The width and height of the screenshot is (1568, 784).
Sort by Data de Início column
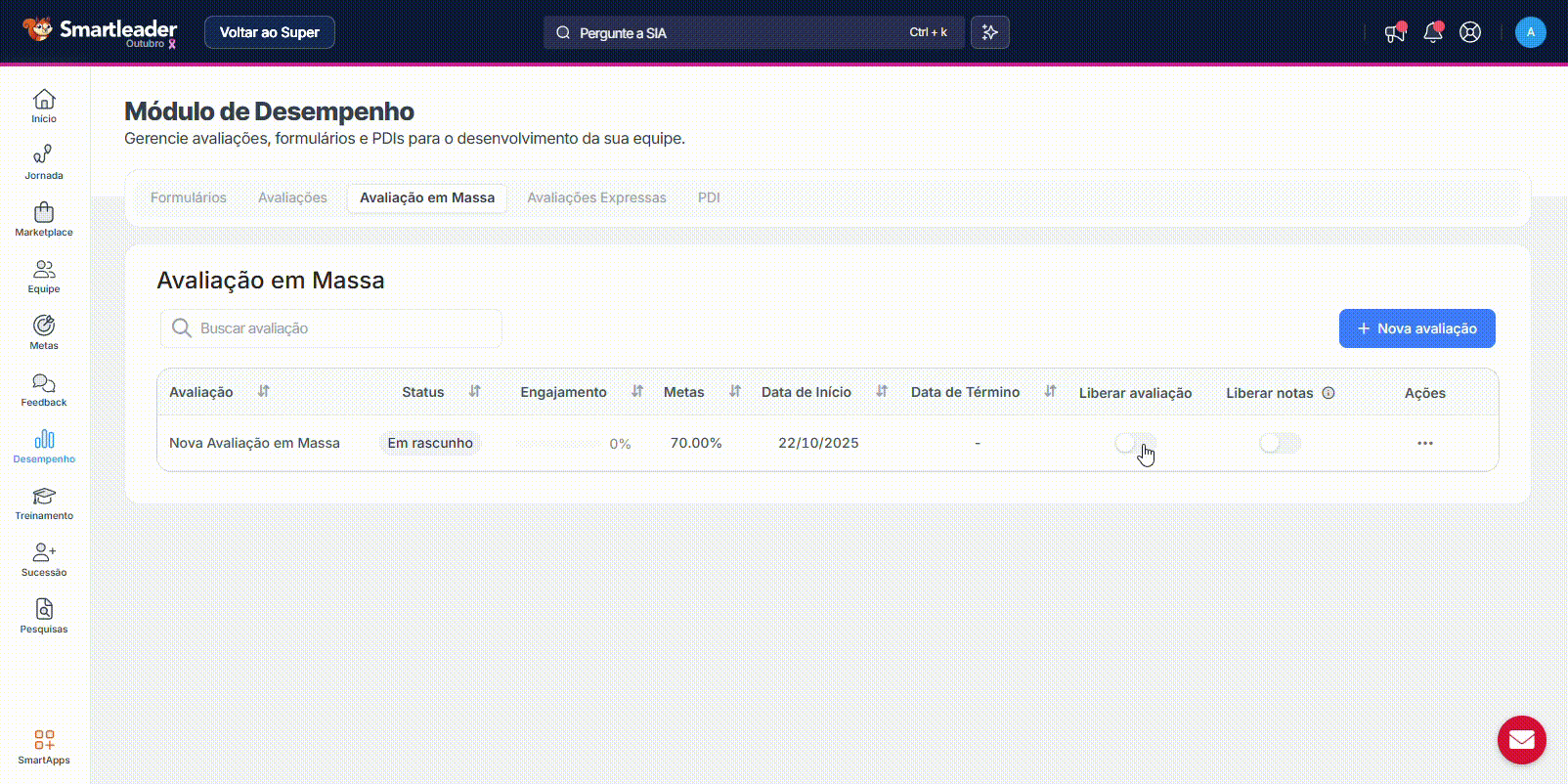click(882, 391)
